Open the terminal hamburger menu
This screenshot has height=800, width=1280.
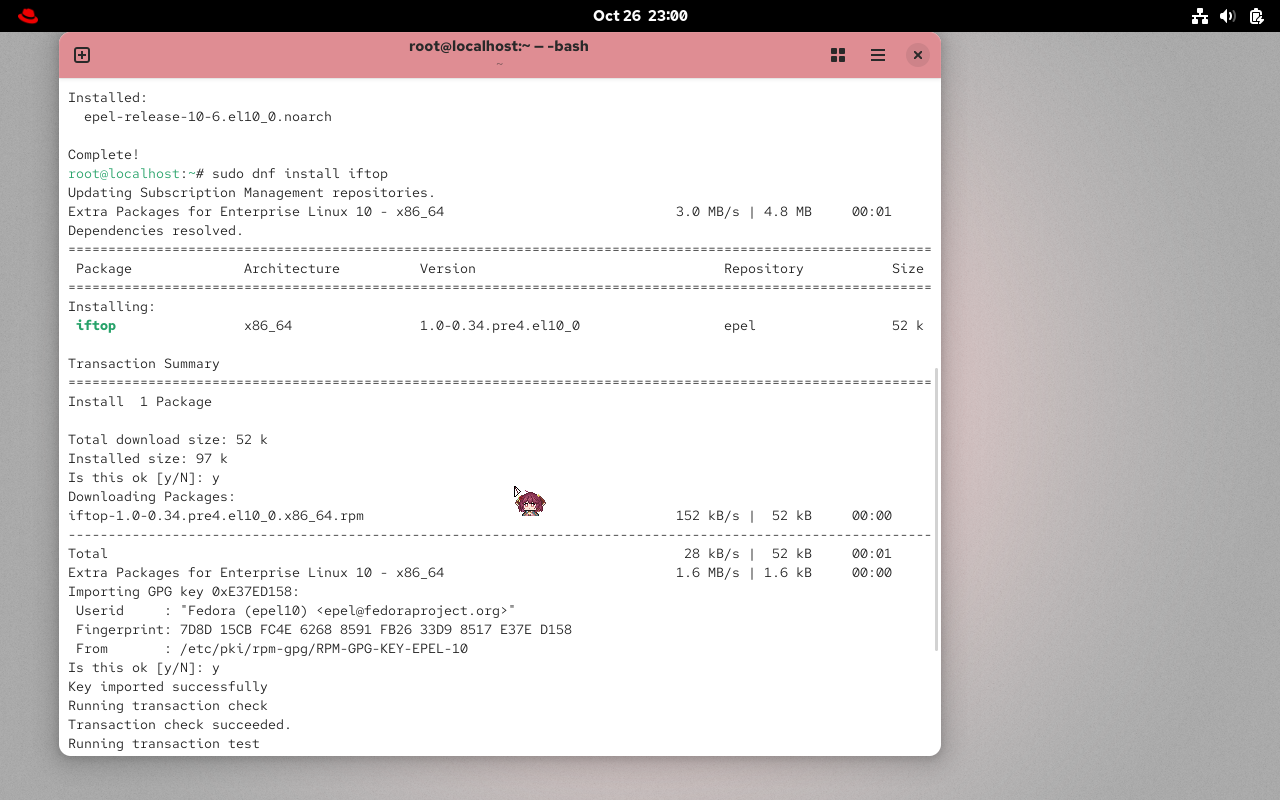877,55
